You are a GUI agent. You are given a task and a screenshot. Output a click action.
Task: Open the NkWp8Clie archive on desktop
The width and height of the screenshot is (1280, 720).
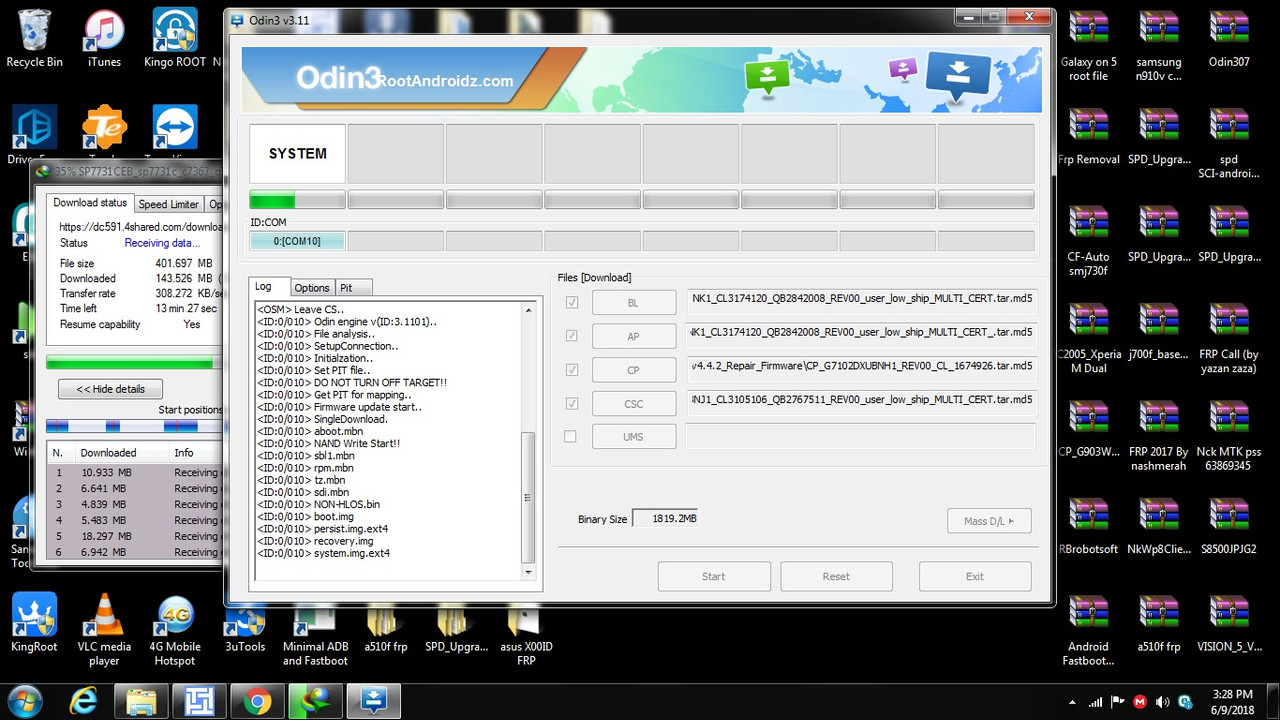pos(1158,526)
